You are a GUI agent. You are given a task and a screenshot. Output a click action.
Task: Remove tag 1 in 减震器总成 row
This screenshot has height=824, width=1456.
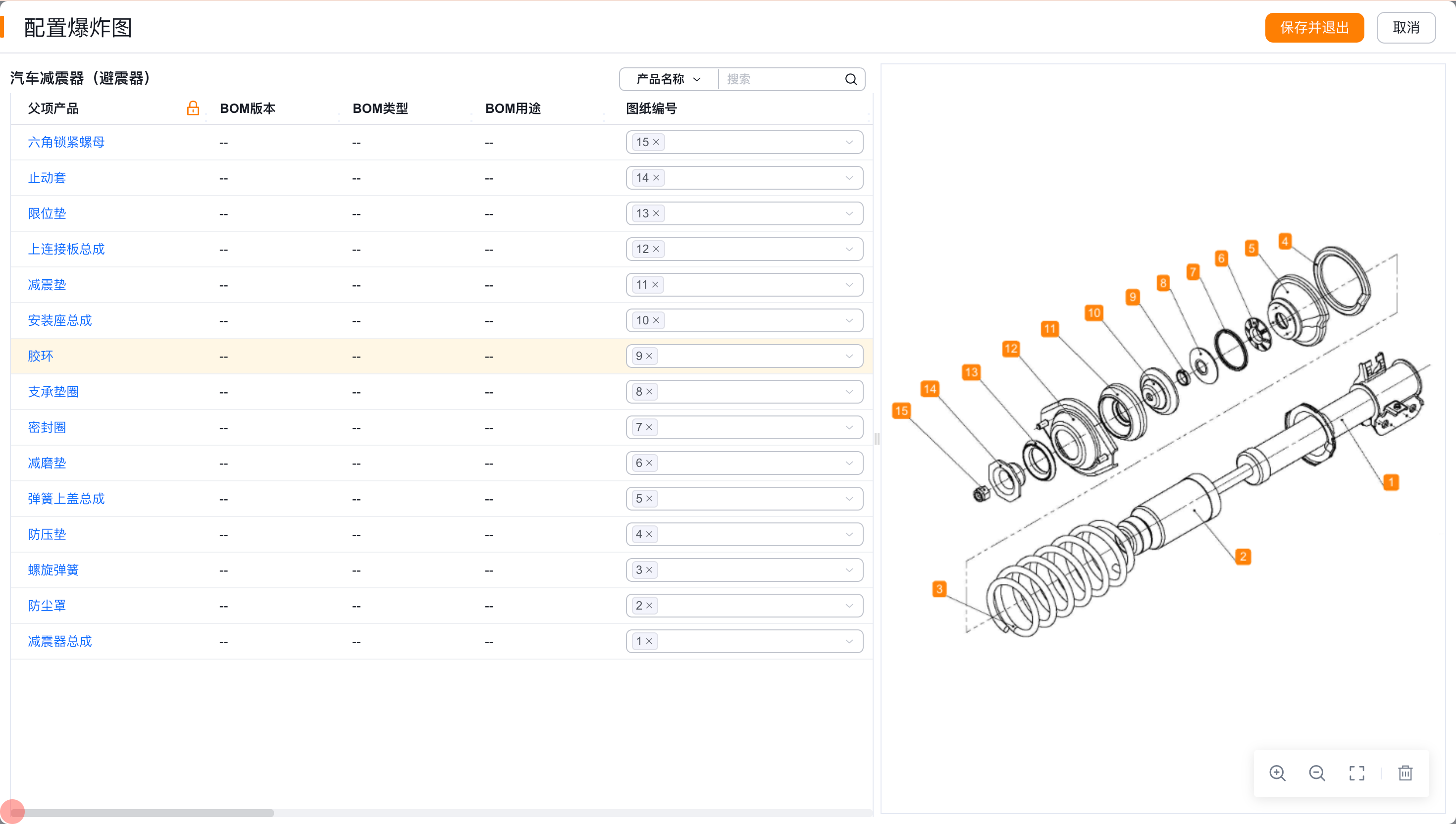point(650,641)
